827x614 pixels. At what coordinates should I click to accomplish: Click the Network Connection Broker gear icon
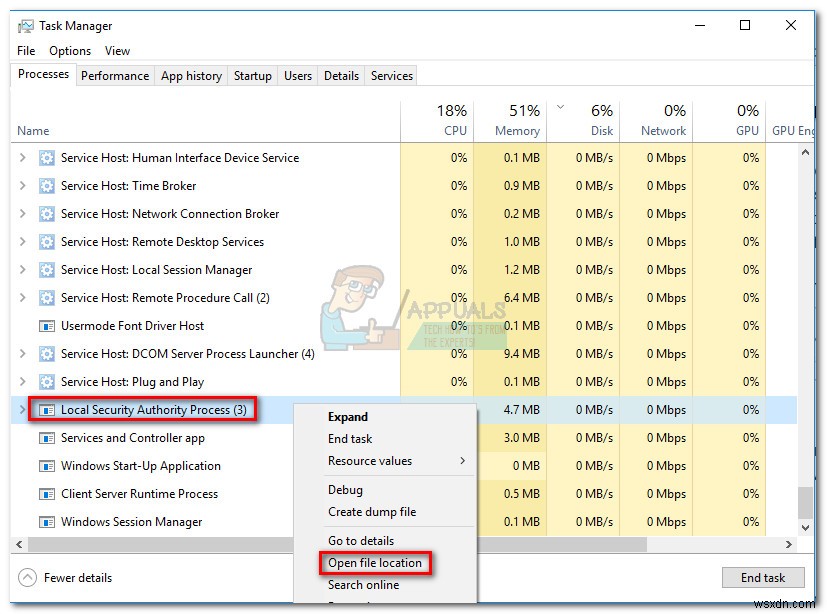coord(47,214)
